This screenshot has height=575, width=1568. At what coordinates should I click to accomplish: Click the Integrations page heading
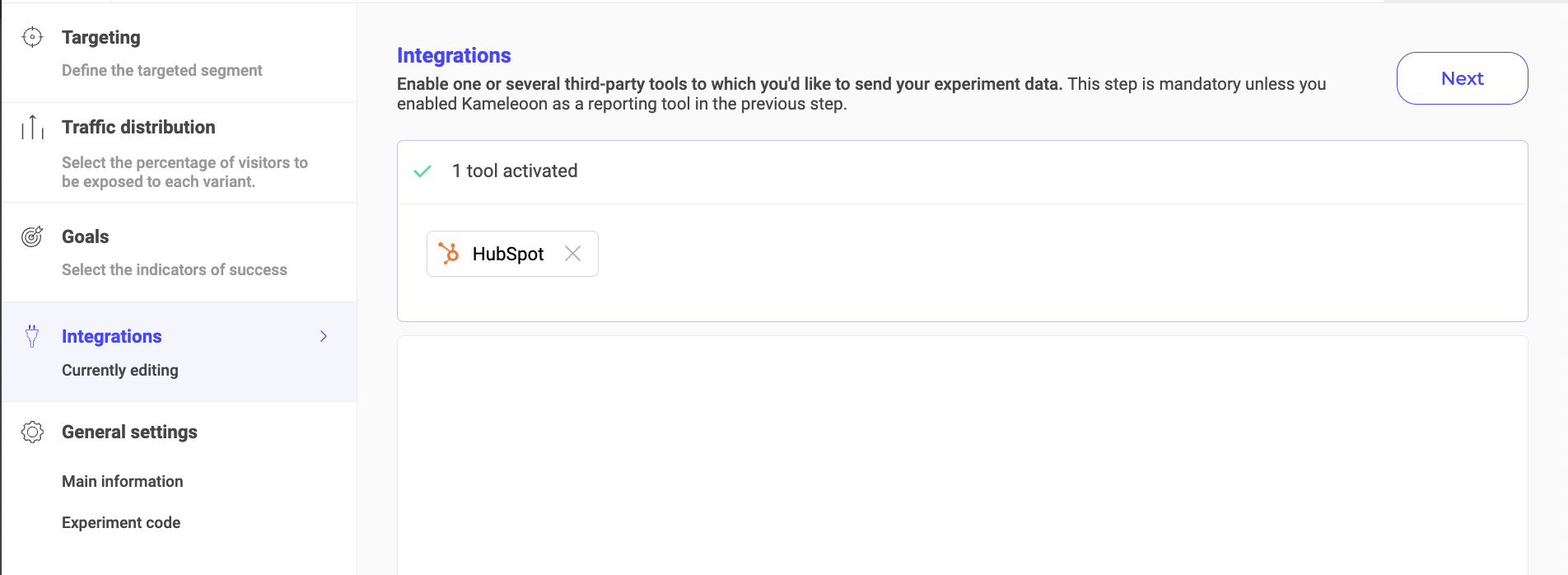[454, 55]
